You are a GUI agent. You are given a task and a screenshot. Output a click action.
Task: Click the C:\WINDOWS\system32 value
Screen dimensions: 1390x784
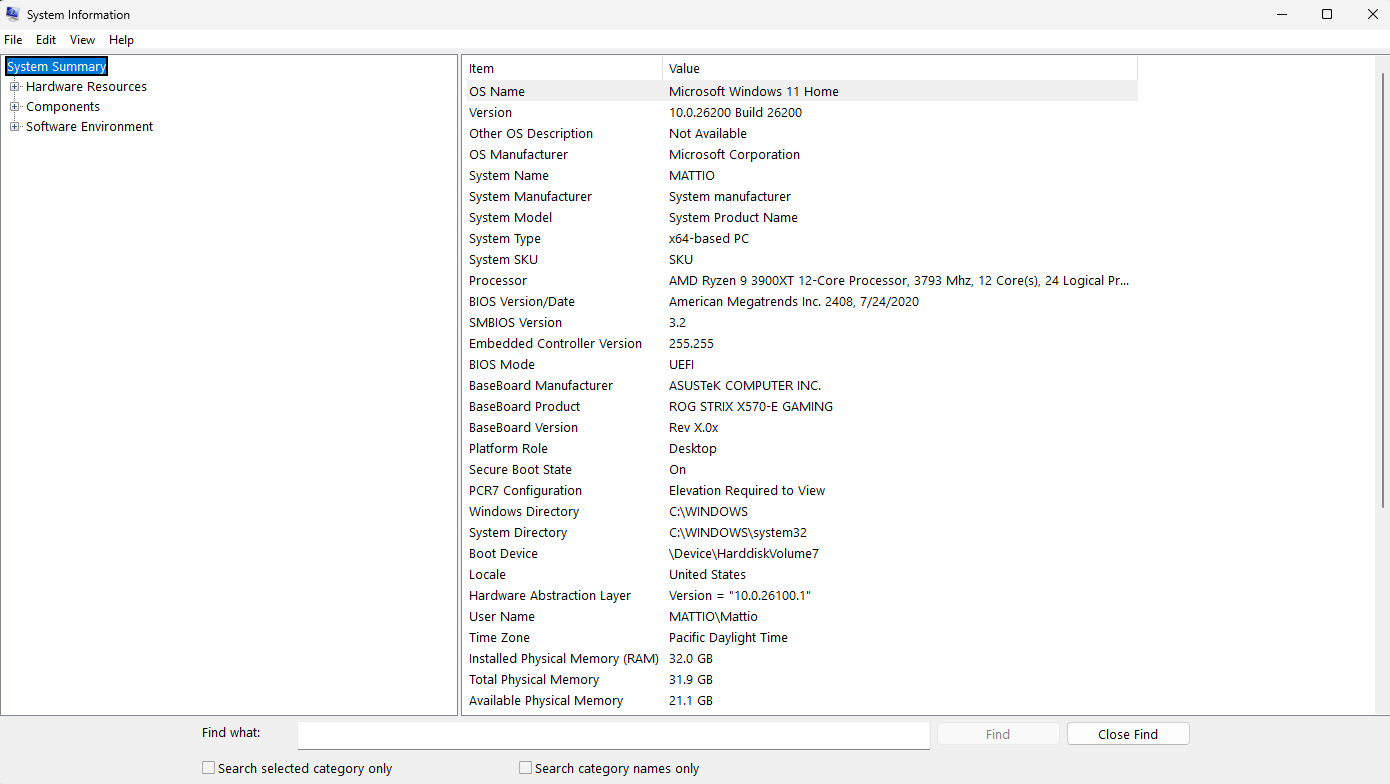point(738,533)
